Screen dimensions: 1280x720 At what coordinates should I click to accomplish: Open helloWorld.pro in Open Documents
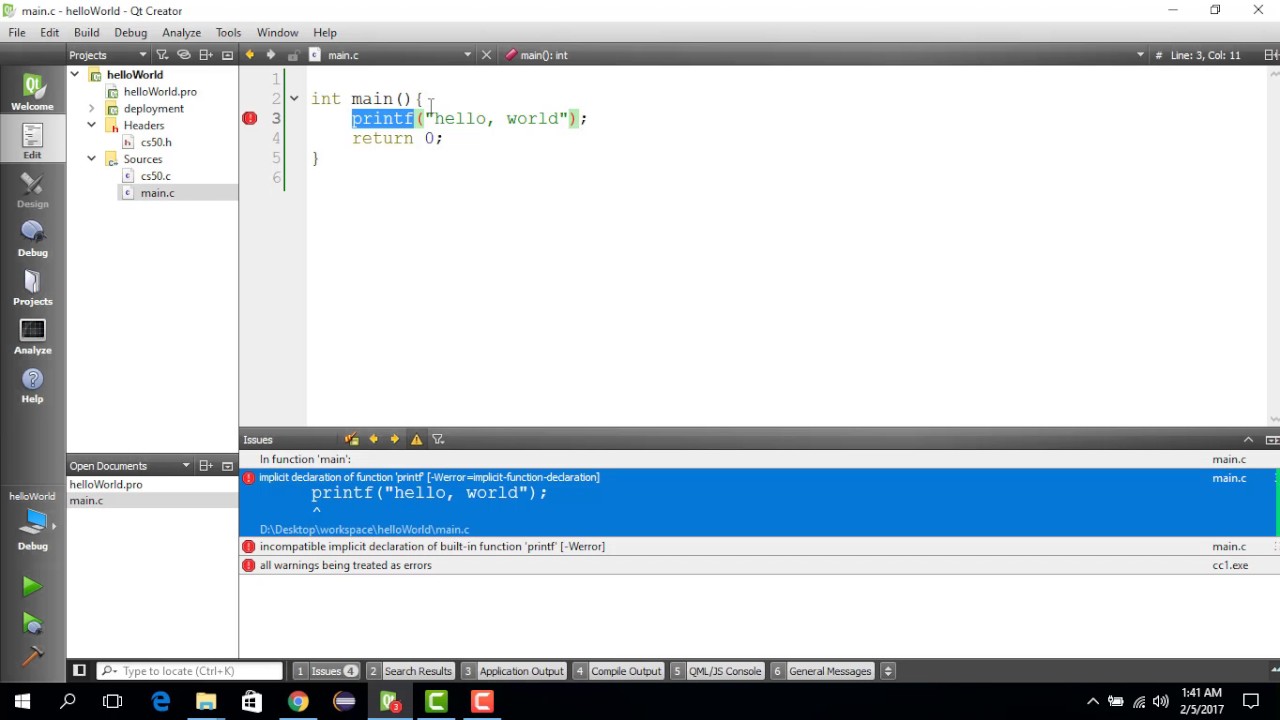(106, 484)
